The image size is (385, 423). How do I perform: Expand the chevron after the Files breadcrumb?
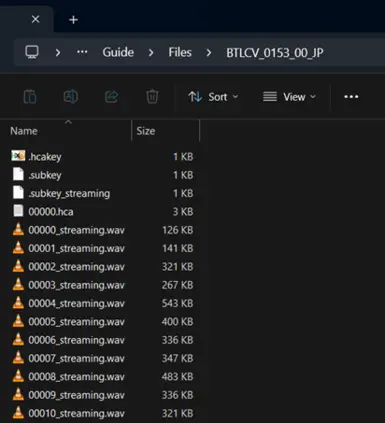[209, 53]
